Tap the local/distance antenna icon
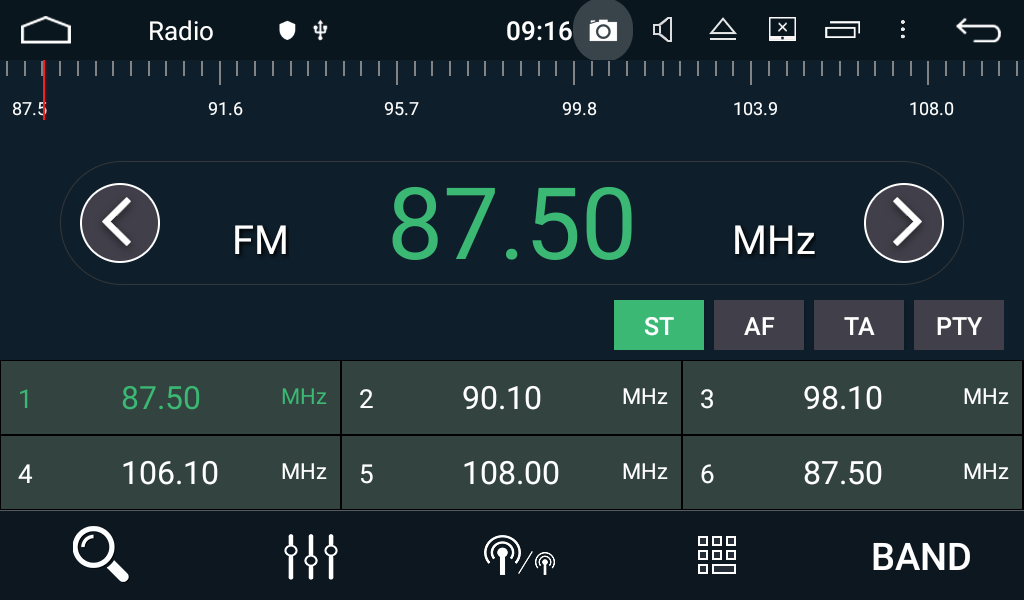 point(518,556)
